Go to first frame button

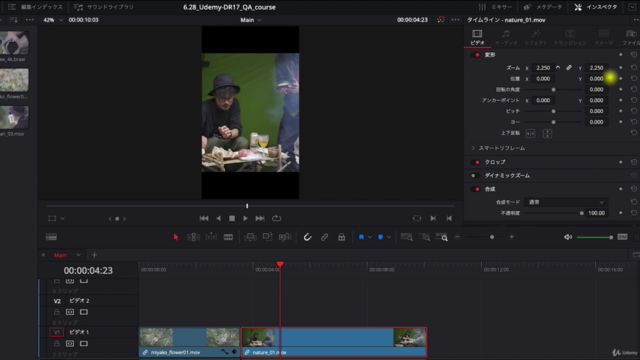point(204,218)
